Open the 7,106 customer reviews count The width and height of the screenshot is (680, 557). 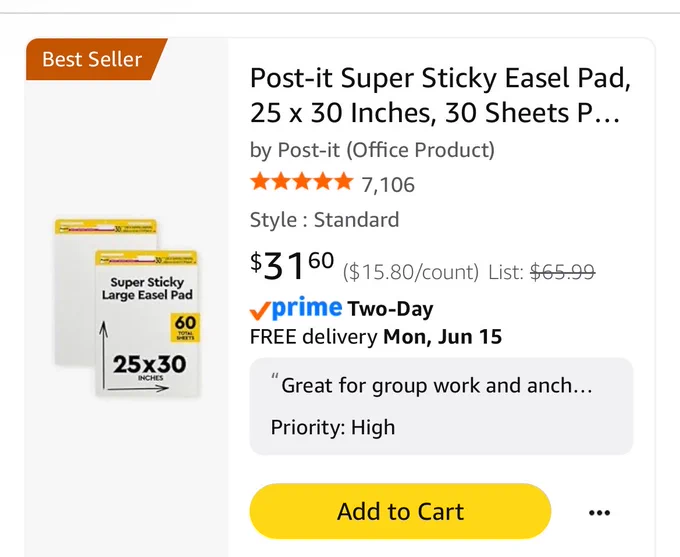(388, 185)
